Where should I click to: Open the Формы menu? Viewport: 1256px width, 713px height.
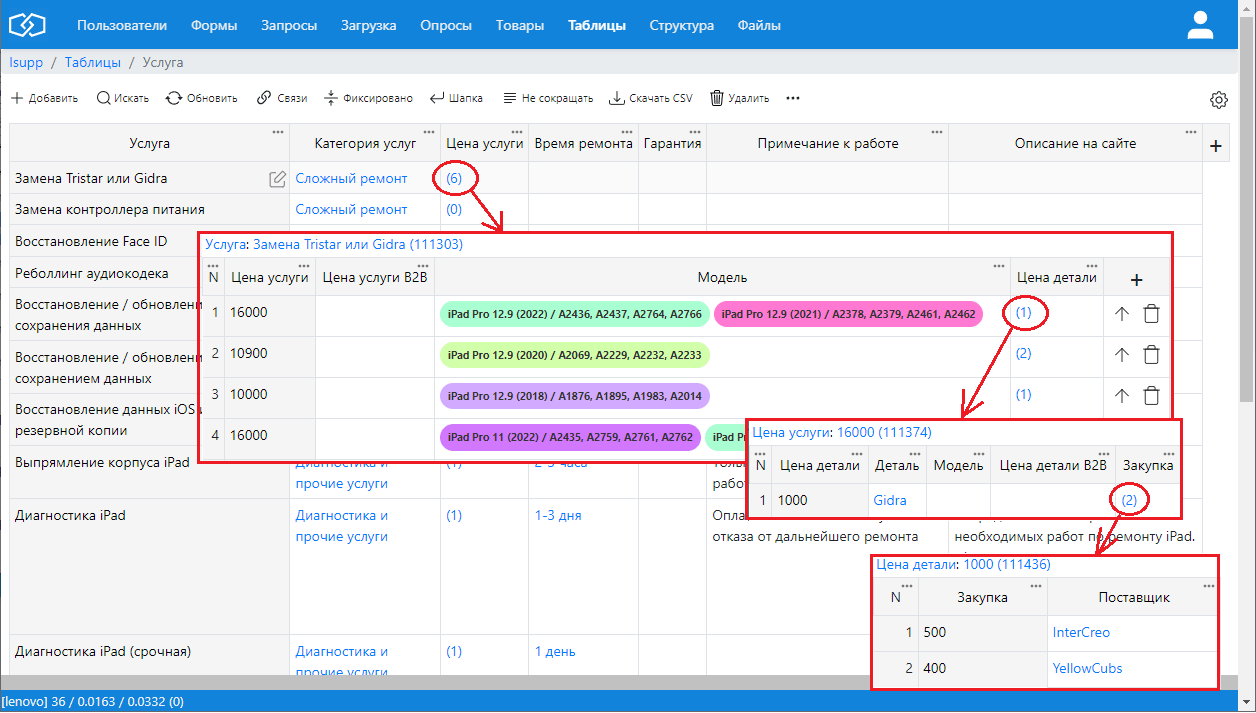(x=214, y=26)
